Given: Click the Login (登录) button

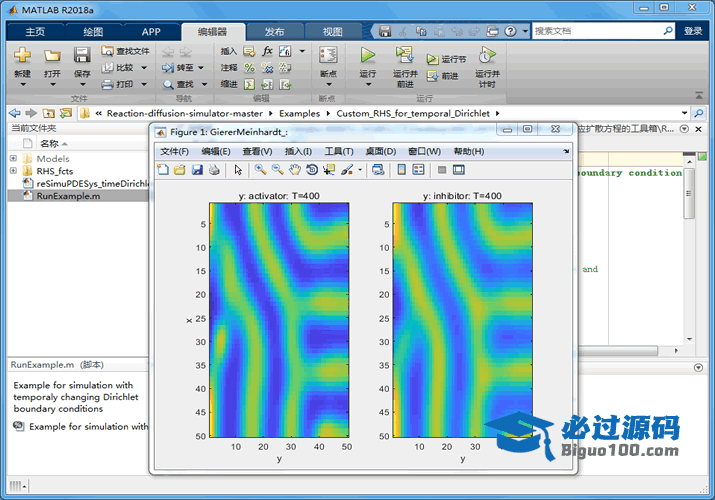Looking at the screenshot, I should 693,31.
